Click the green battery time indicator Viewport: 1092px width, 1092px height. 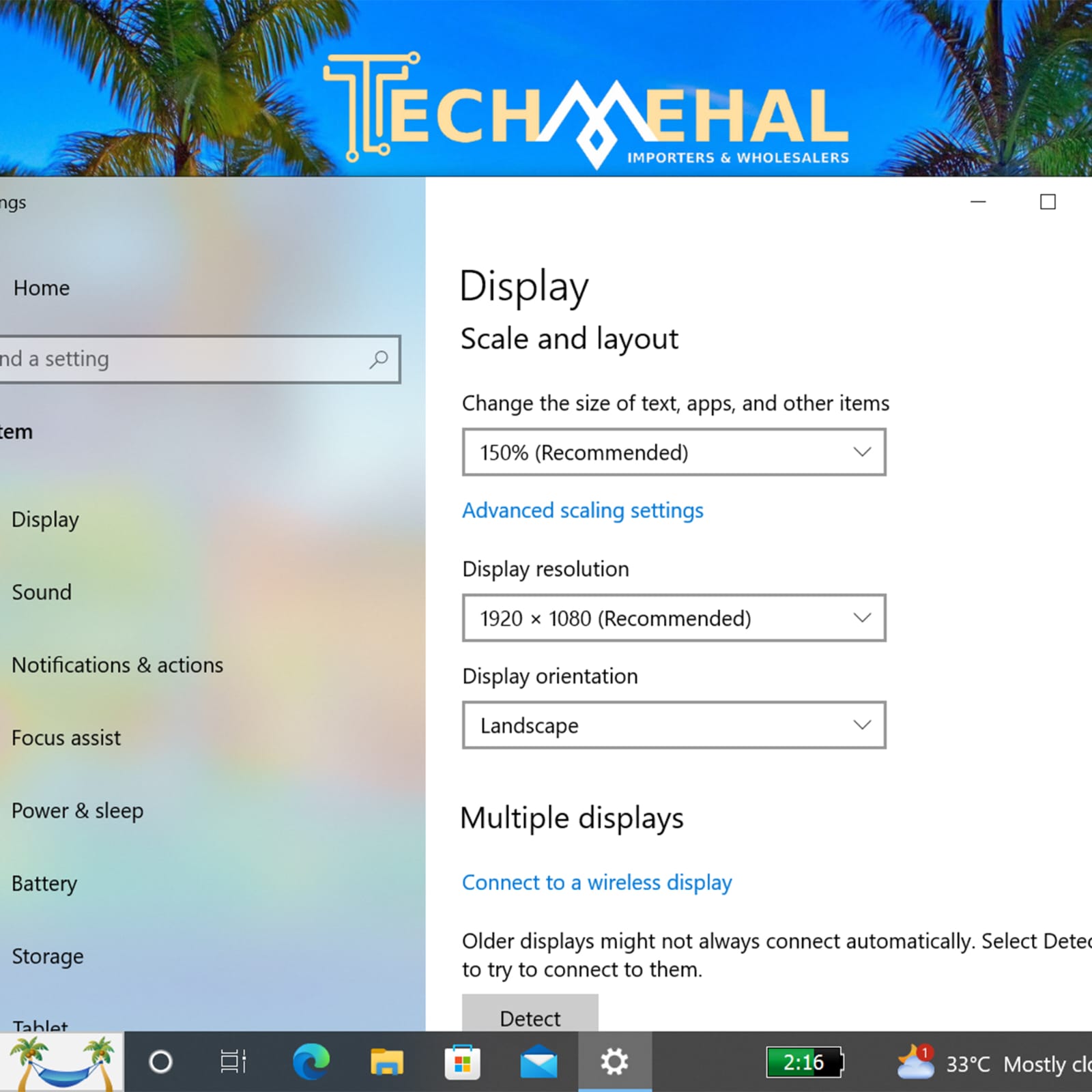(x=805, y=1063)
